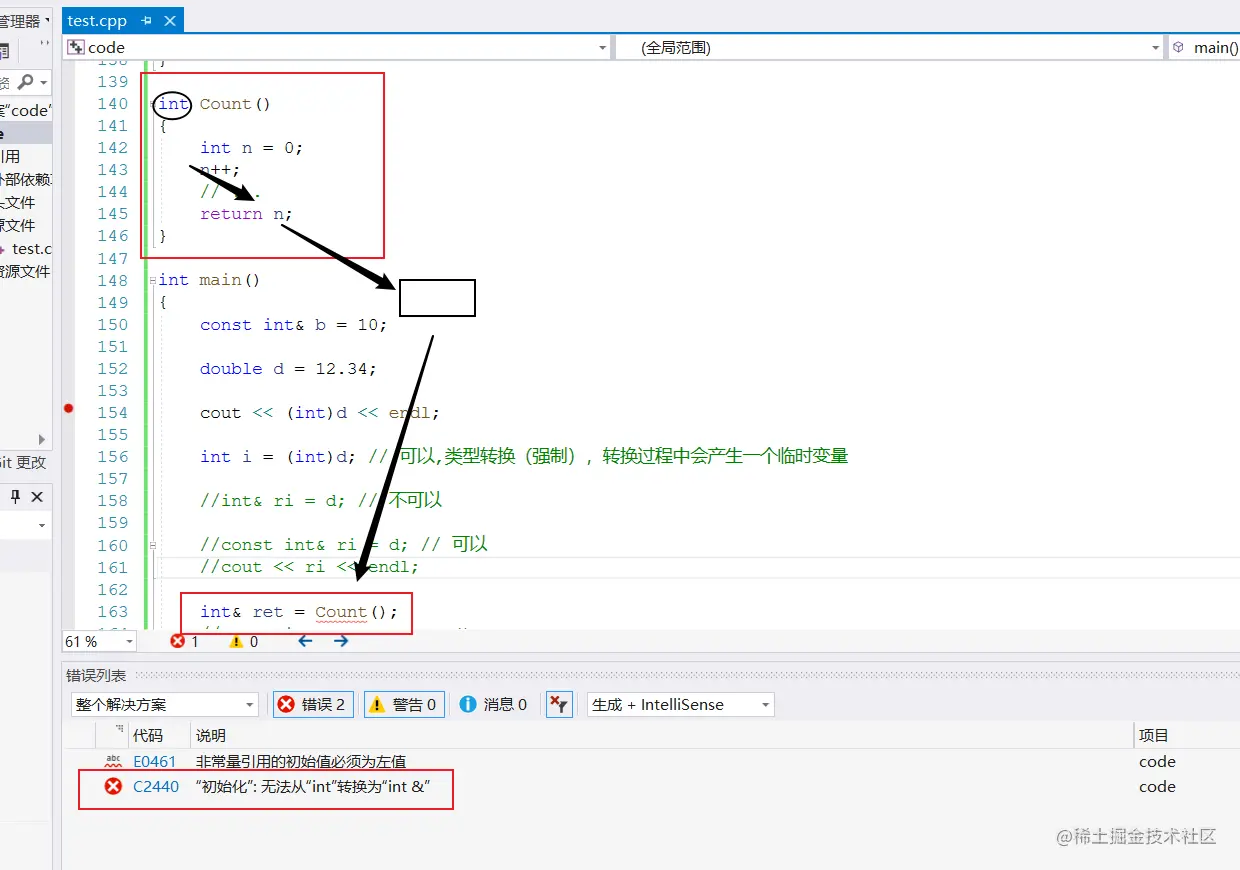The width and height of the screenshot is (1240, 870).
Task: Click the line double d = 12.34;
Action: click(288, 369)
